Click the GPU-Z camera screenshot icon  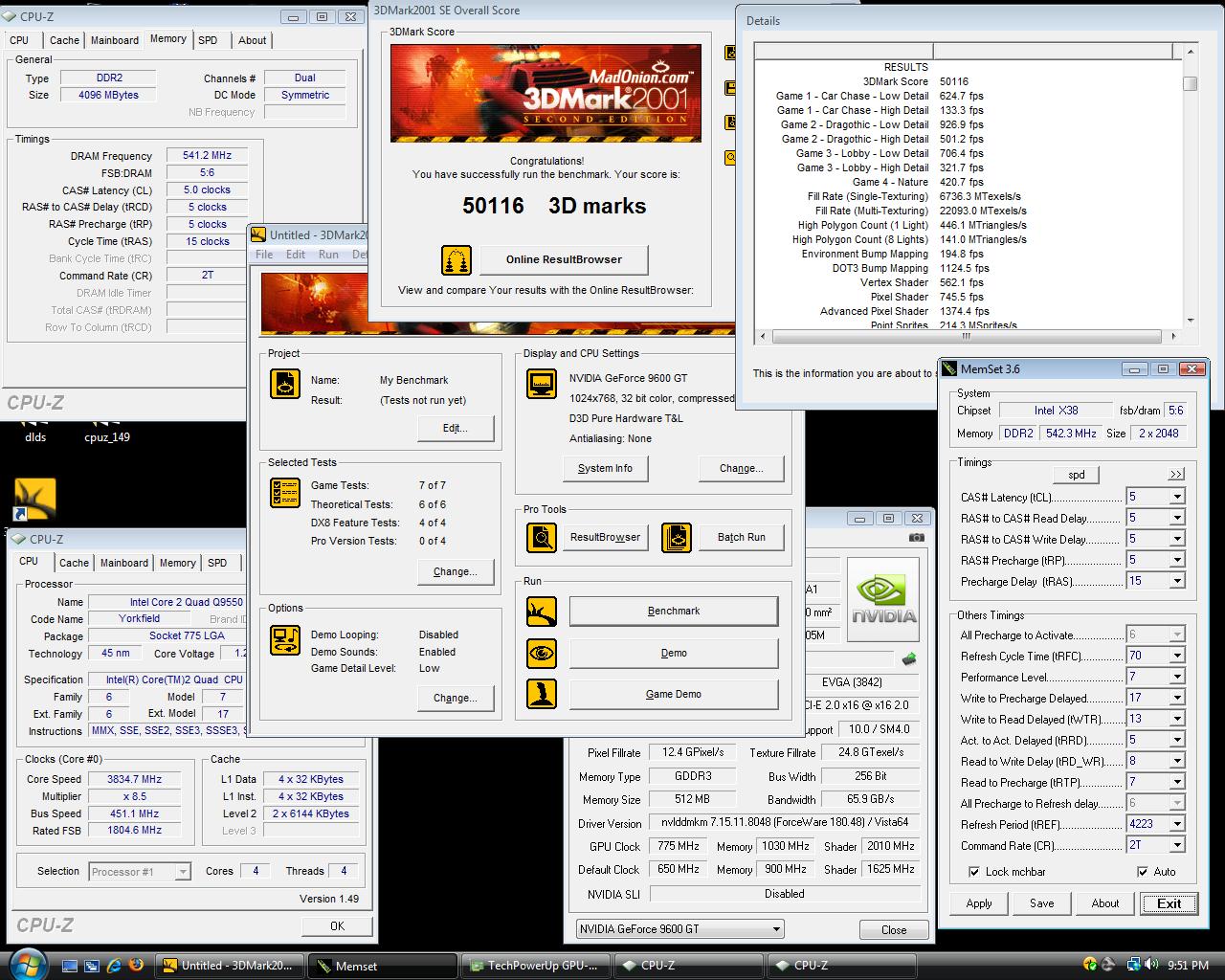[917, 538]
